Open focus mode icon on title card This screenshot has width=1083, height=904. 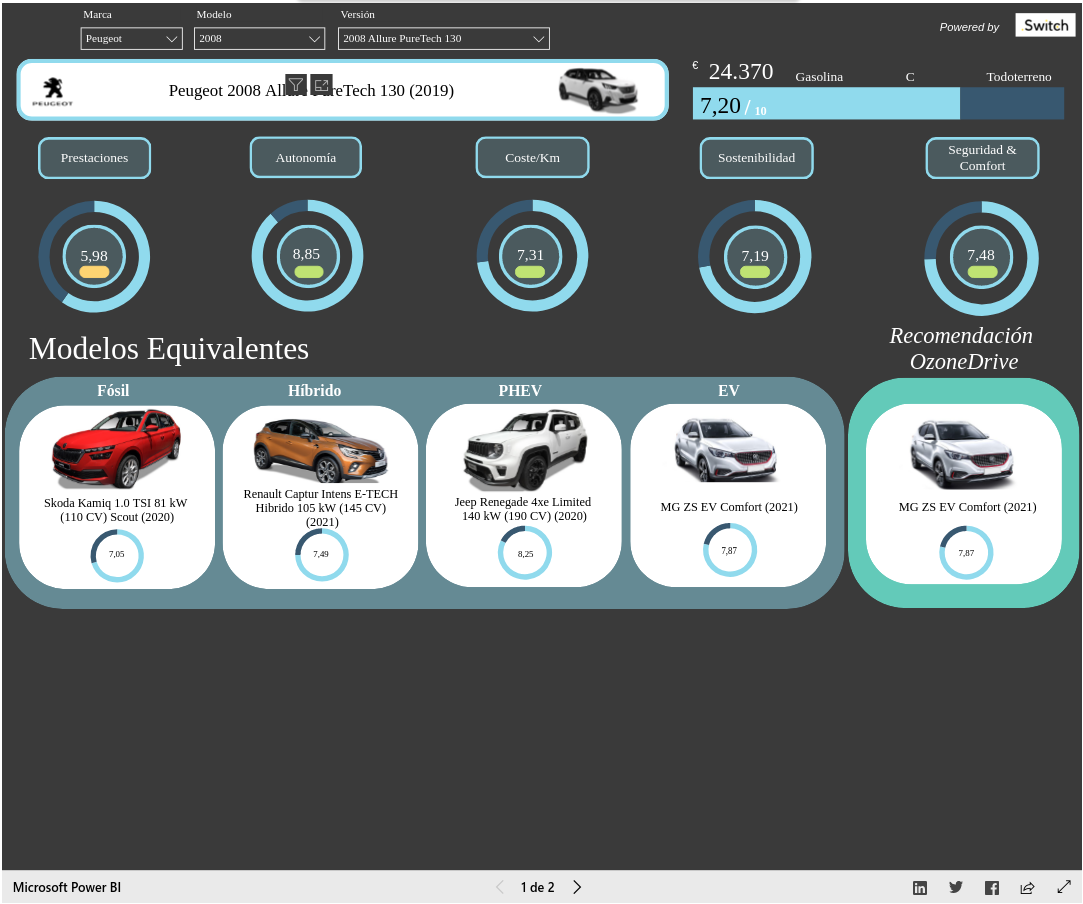click(321, 85)
